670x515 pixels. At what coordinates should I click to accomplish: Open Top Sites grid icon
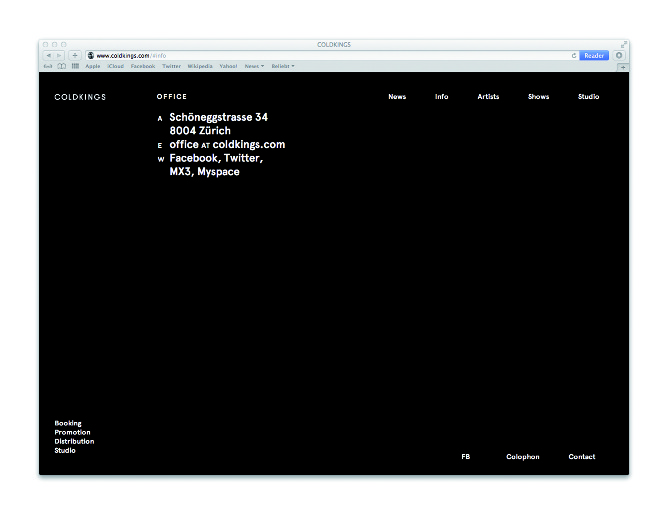pyautogui.click(x=75, y=66)
